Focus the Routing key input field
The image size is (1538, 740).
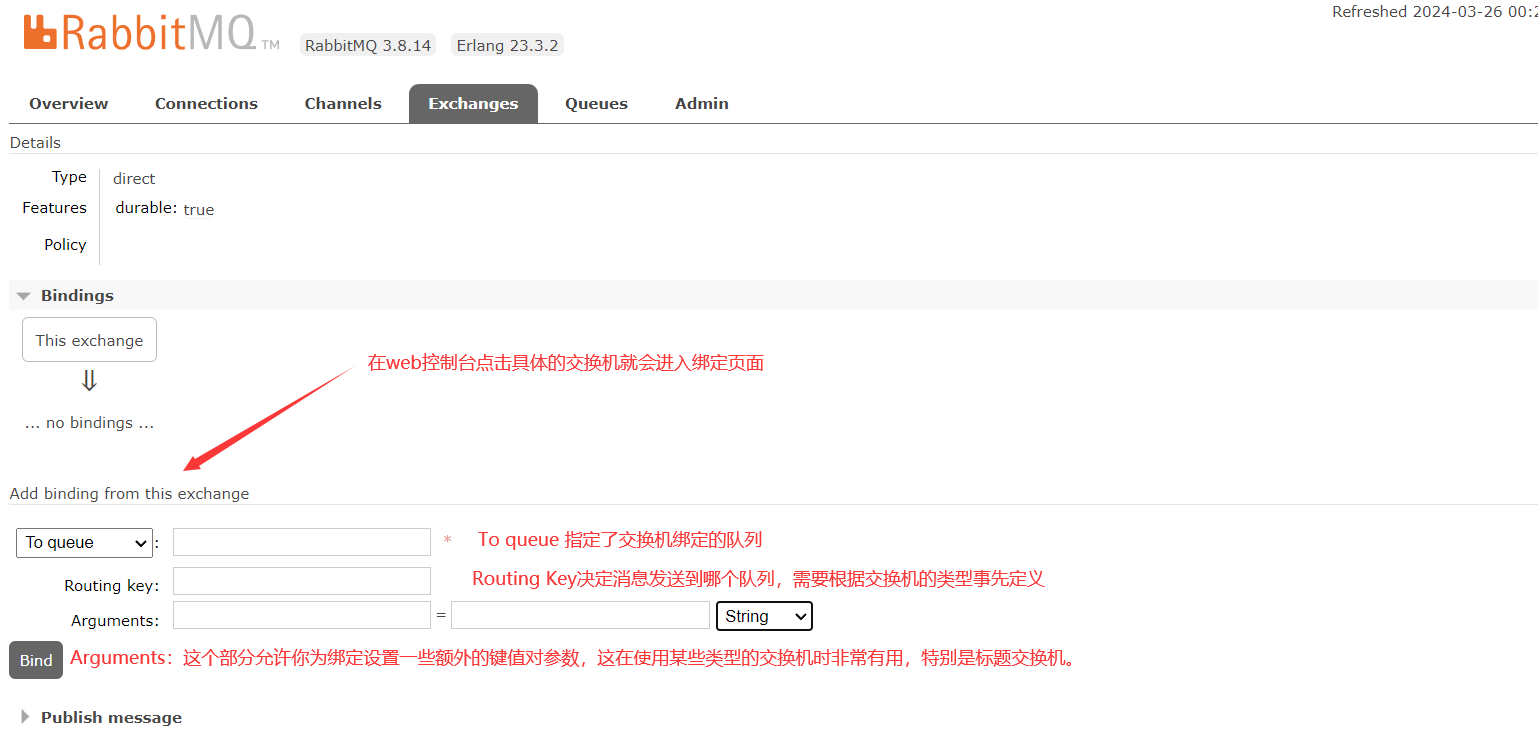click(302, 581)
